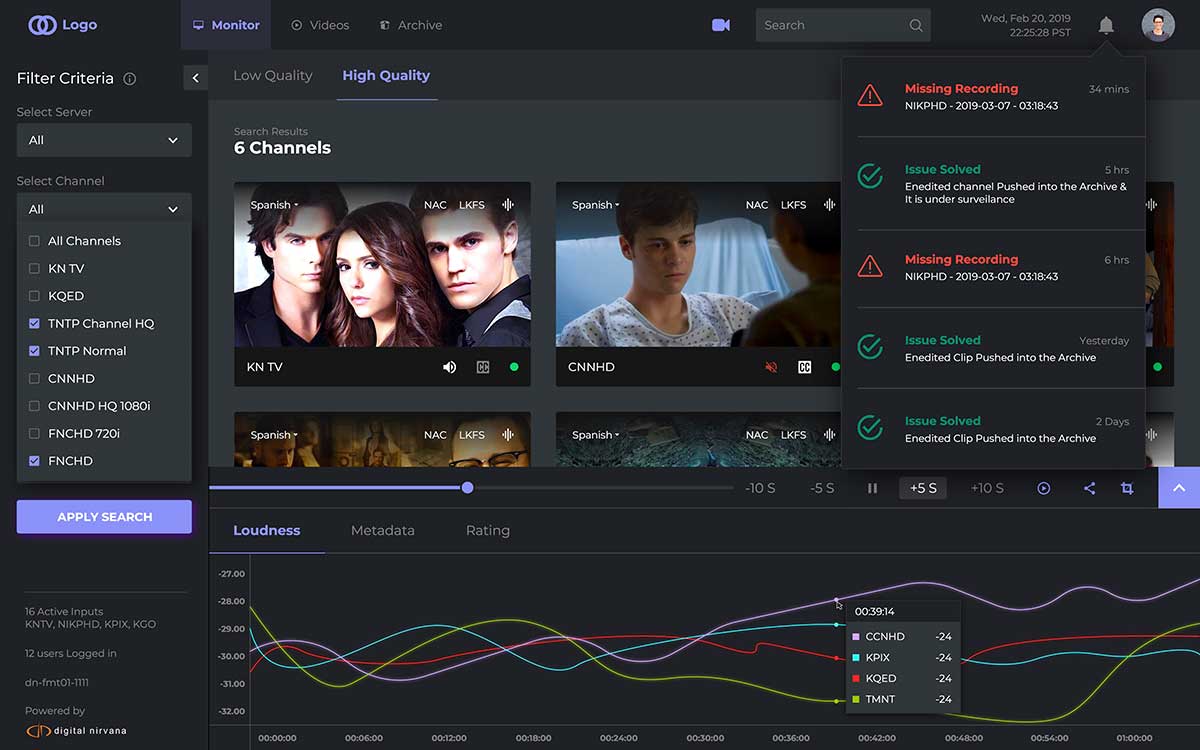Image resolution: width=1200 pixels, height=750 pixels.
Task: Open Spanish dropdown on second-row middle thumbnail
Action: coord(596,435)
